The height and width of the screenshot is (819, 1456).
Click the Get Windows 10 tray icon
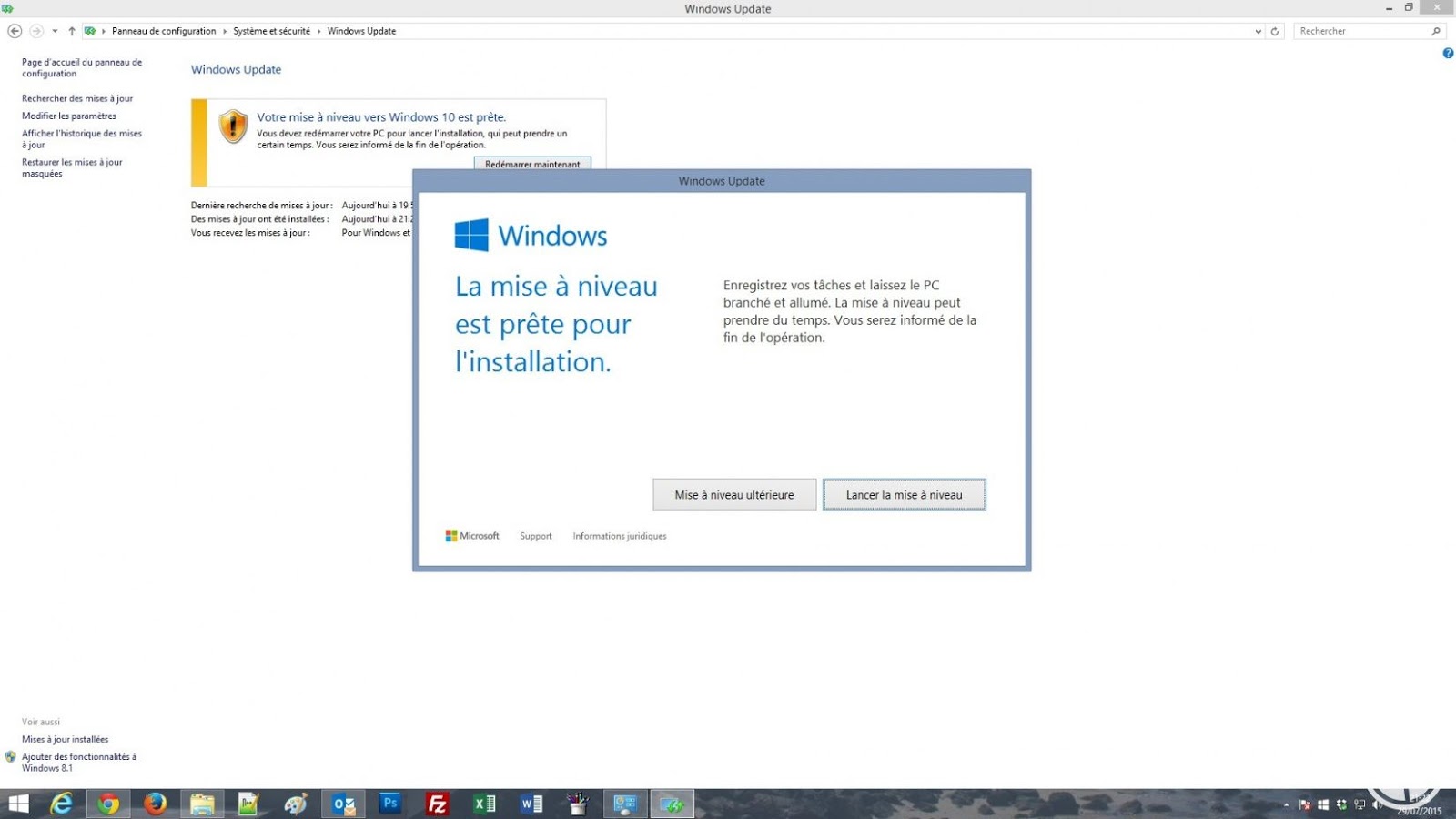(x=1323, y=804)
